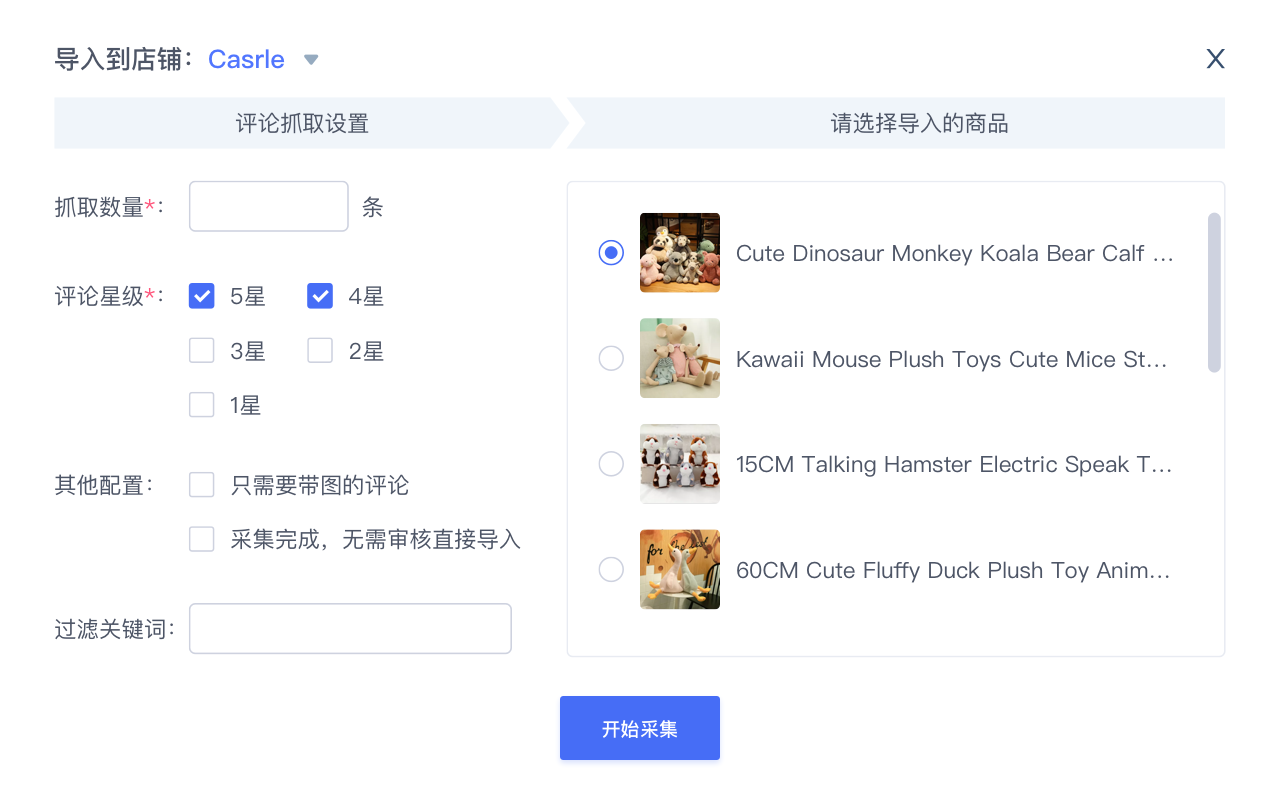This screenshot has height=800, width=1280.
Task: Enable the 2星 rating checkbox
Action: coord(319,350)
